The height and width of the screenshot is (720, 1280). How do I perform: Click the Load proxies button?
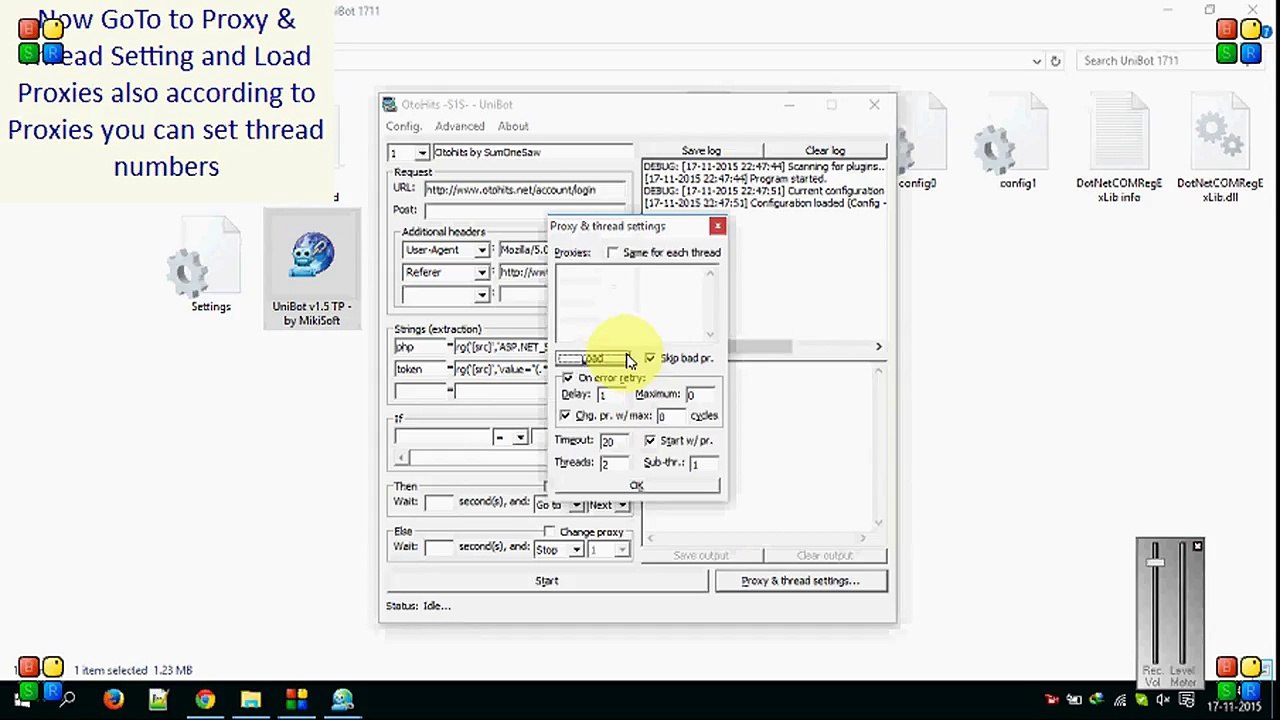coord(594,359)
